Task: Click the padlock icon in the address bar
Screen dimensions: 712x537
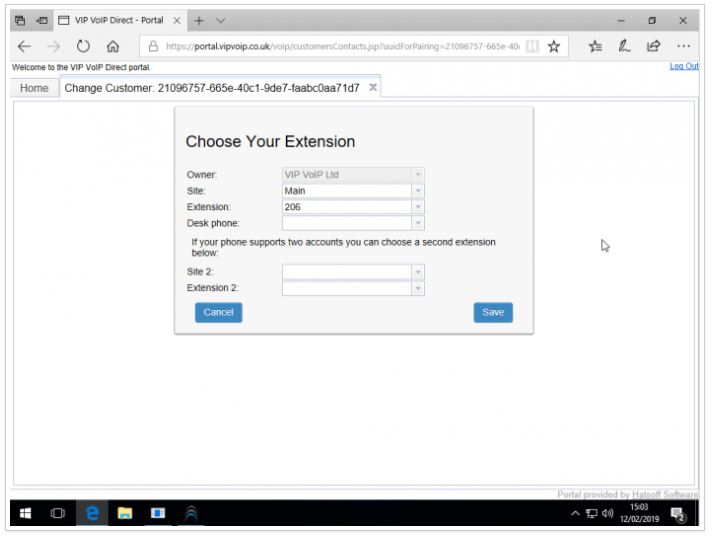Action: (153, 46)
